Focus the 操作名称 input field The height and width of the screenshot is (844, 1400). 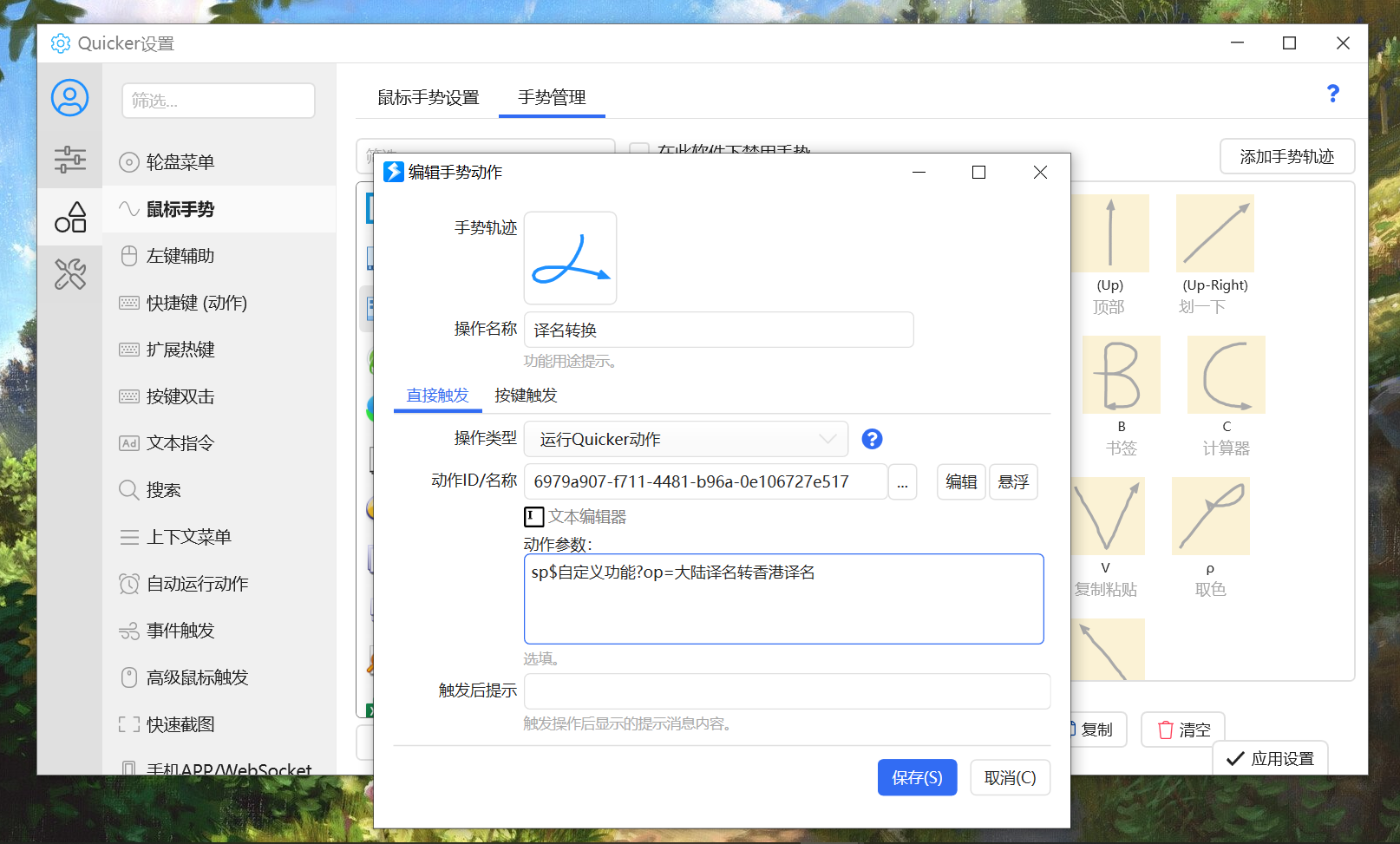pos(718,330)
